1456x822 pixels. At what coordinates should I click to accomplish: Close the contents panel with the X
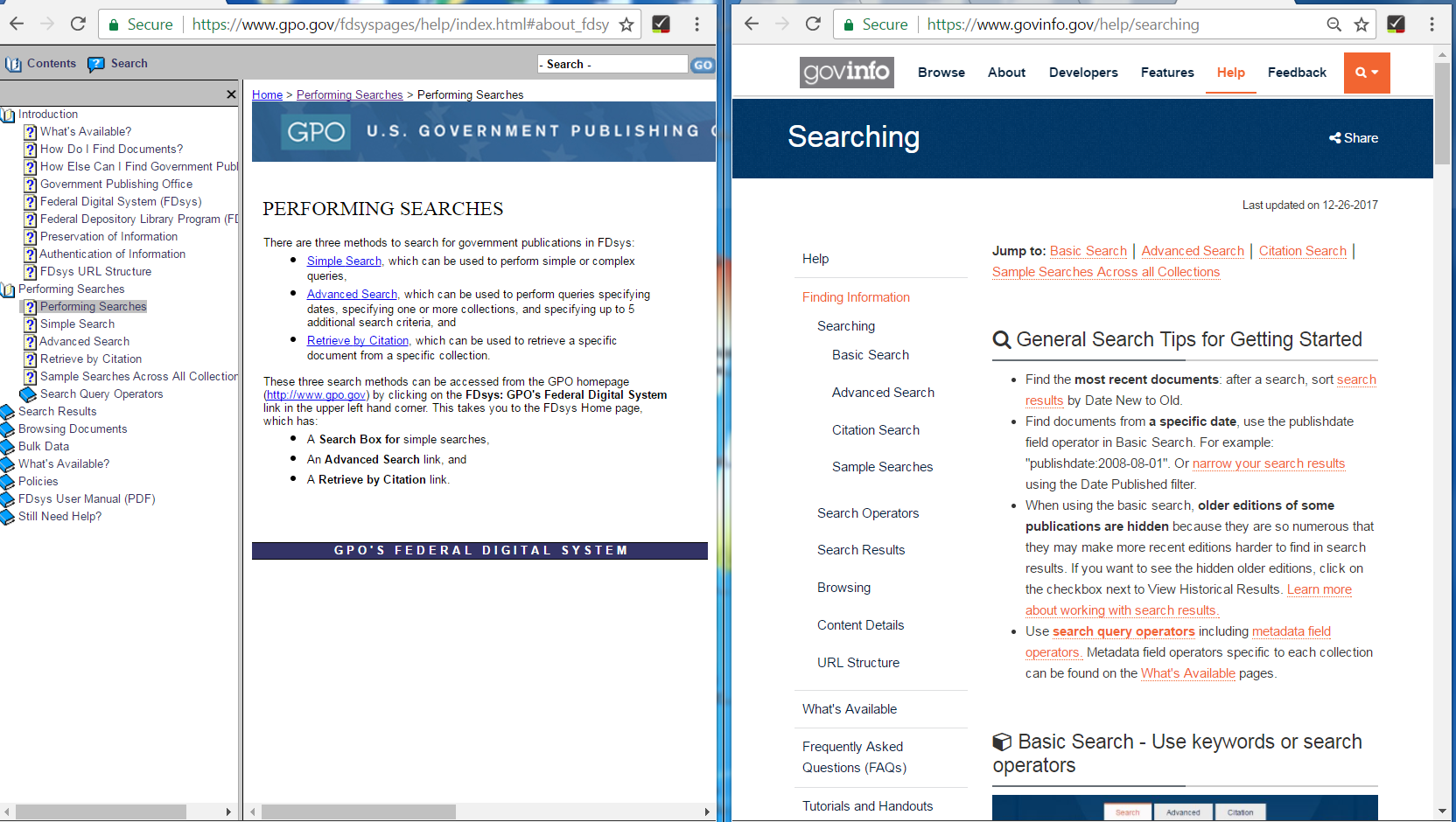231,94
